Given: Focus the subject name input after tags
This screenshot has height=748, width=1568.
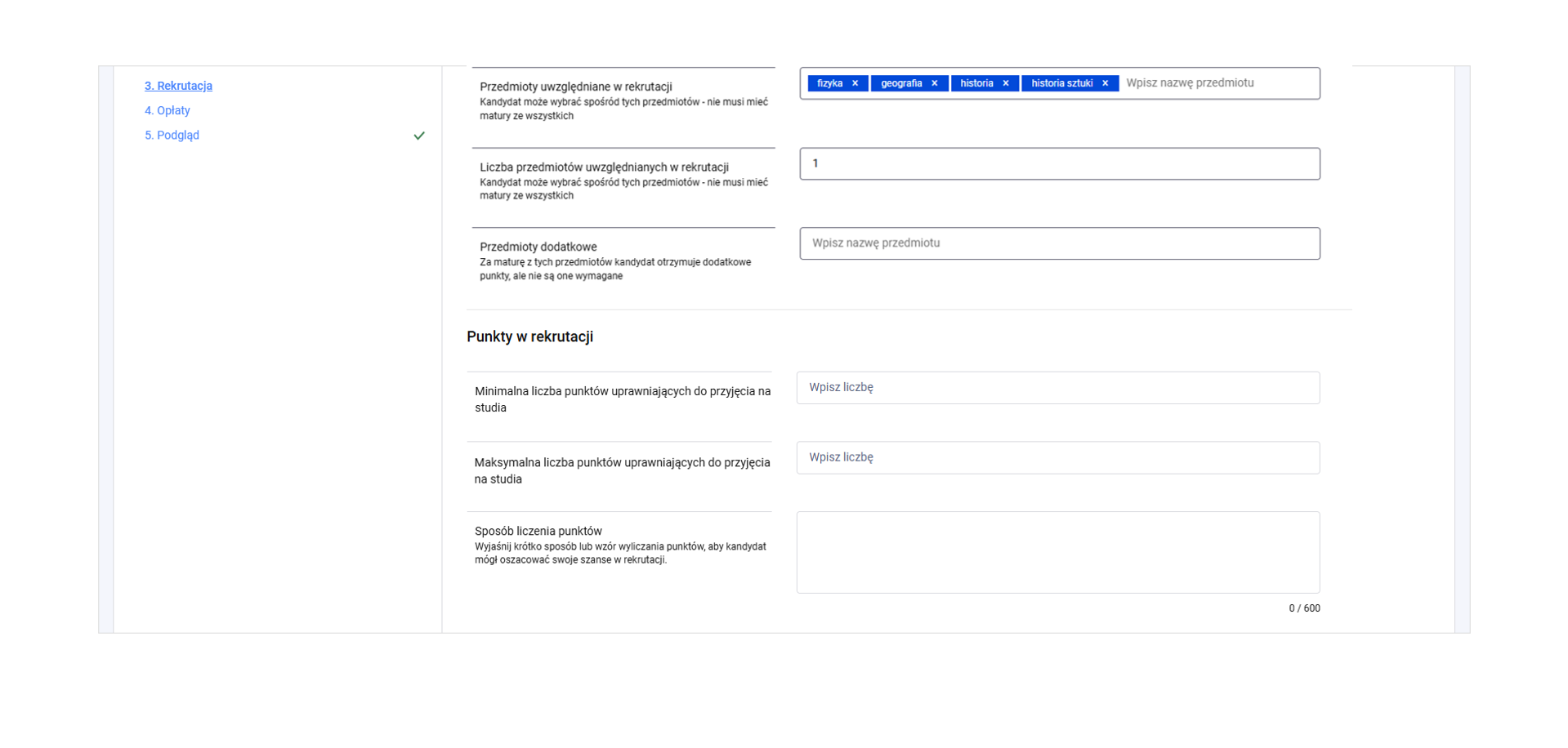Looking at the screenshot, I should [1217, 83].
